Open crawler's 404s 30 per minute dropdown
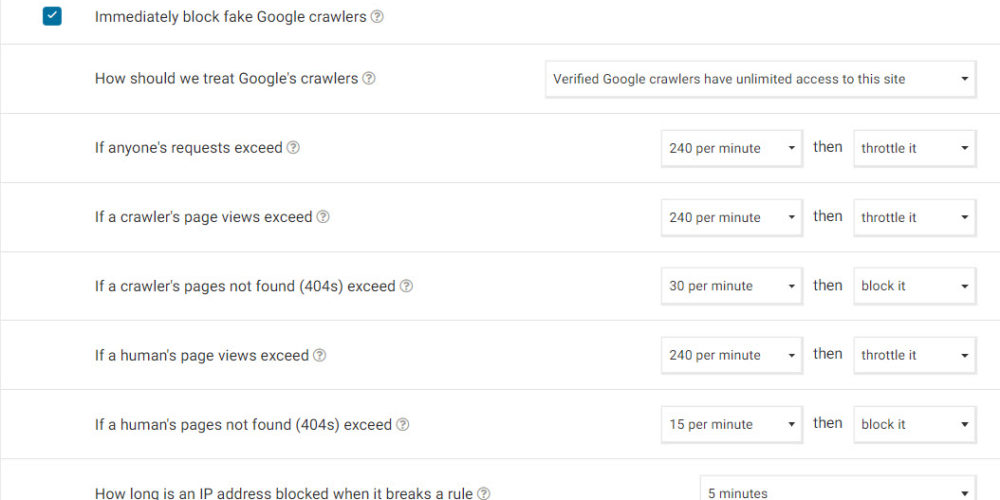Screen dimensions: 1000x500 [731, 286]
